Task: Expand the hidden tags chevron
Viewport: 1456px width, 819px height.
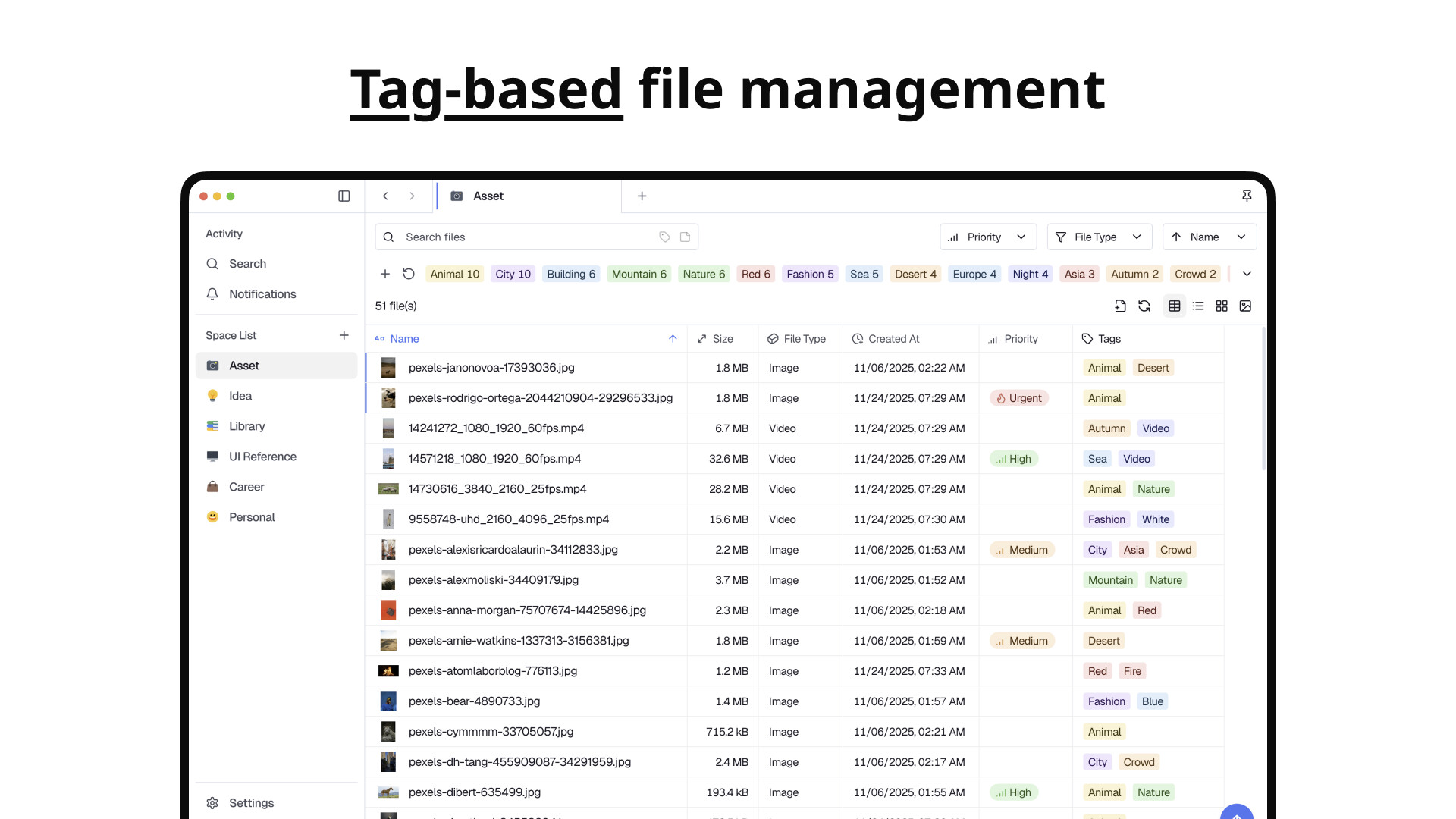Action: coord(1246,274)
